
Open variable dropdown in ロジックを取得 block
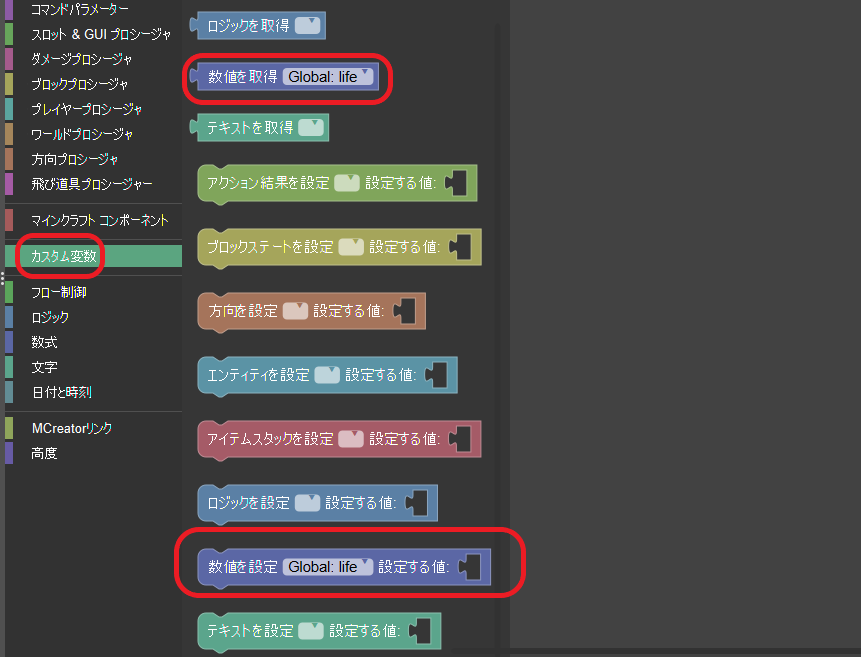[308, 25]
